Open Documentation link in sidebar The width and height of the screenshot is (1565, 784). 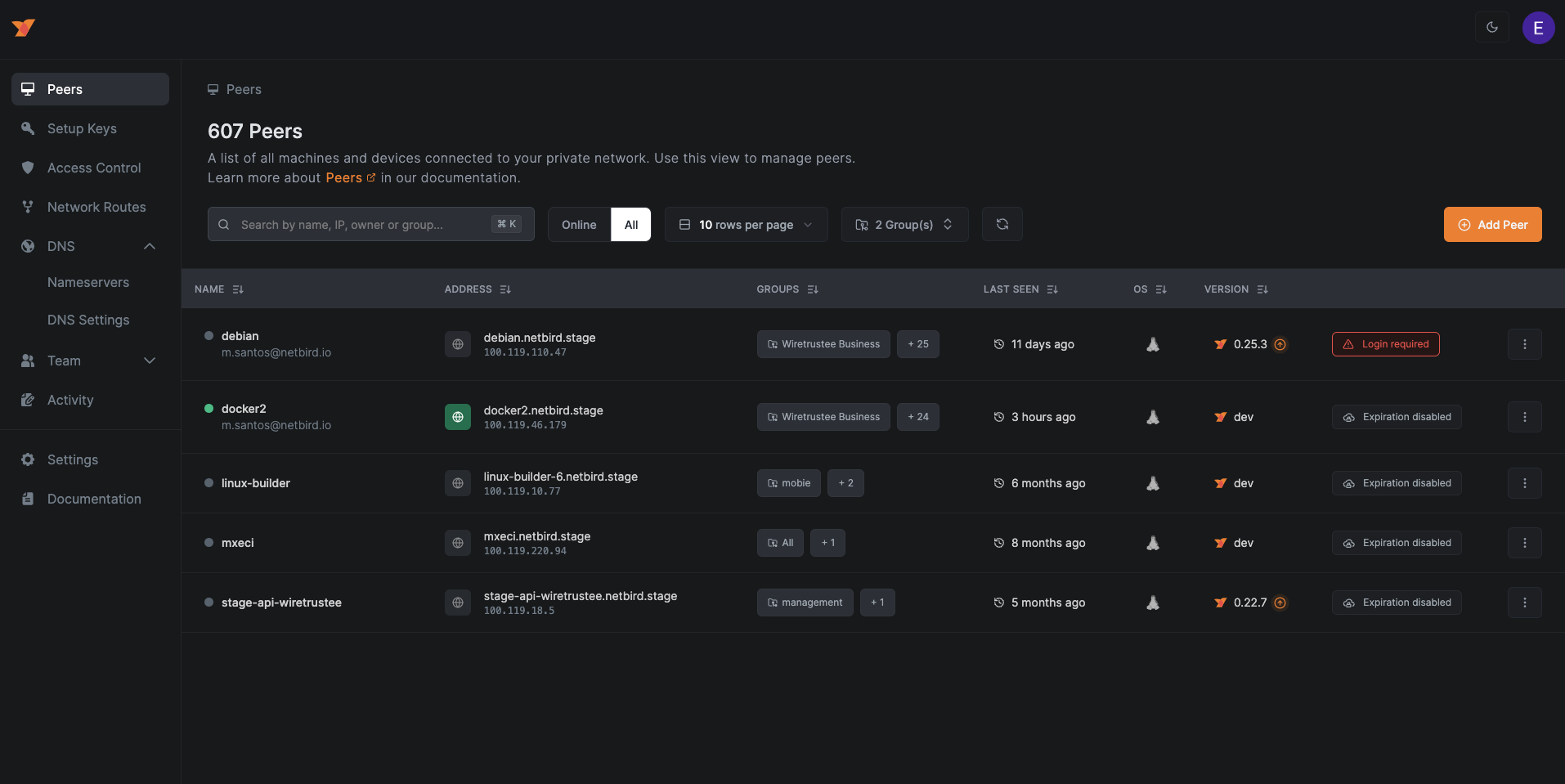pos(90,499)
